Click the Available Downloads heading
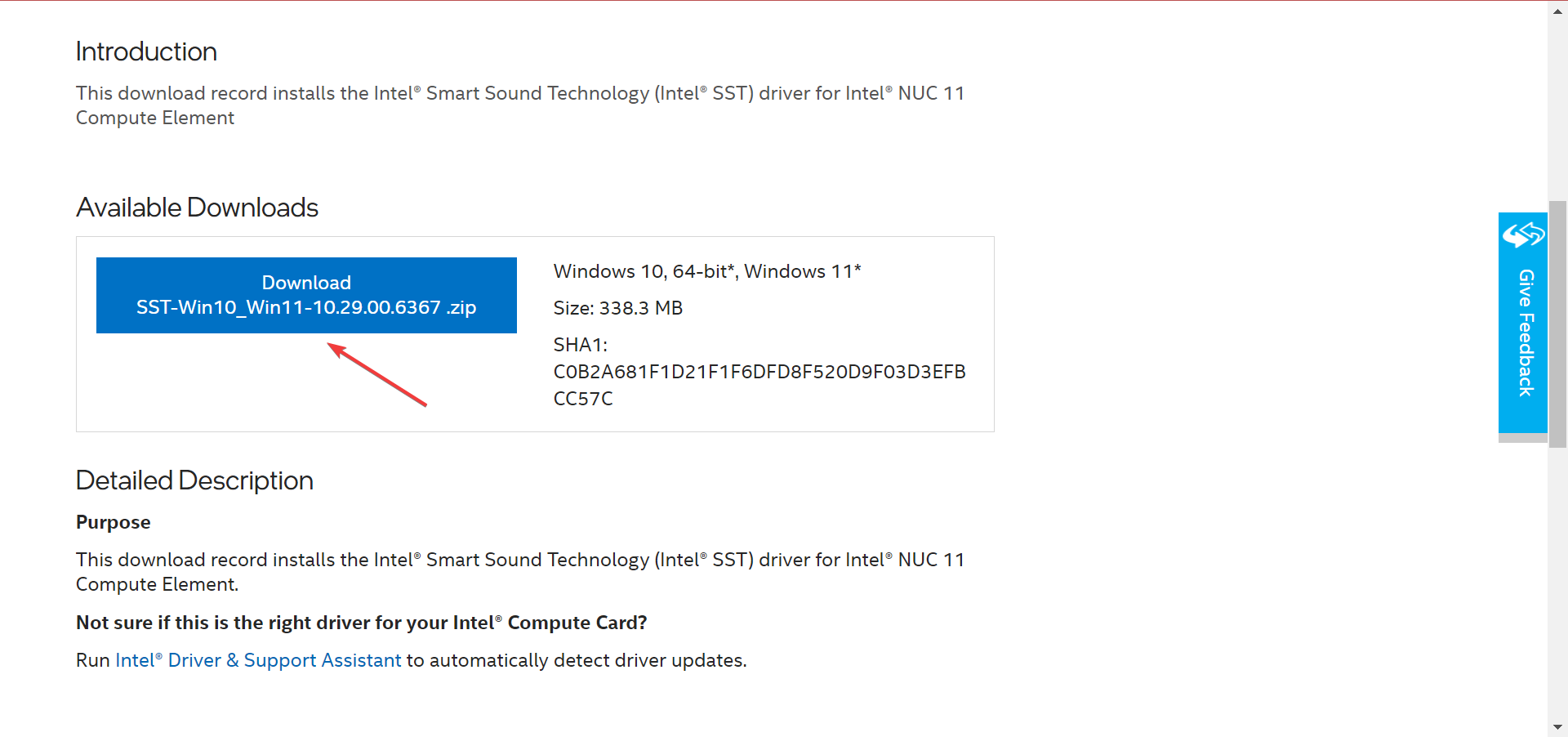 point(197,208)
